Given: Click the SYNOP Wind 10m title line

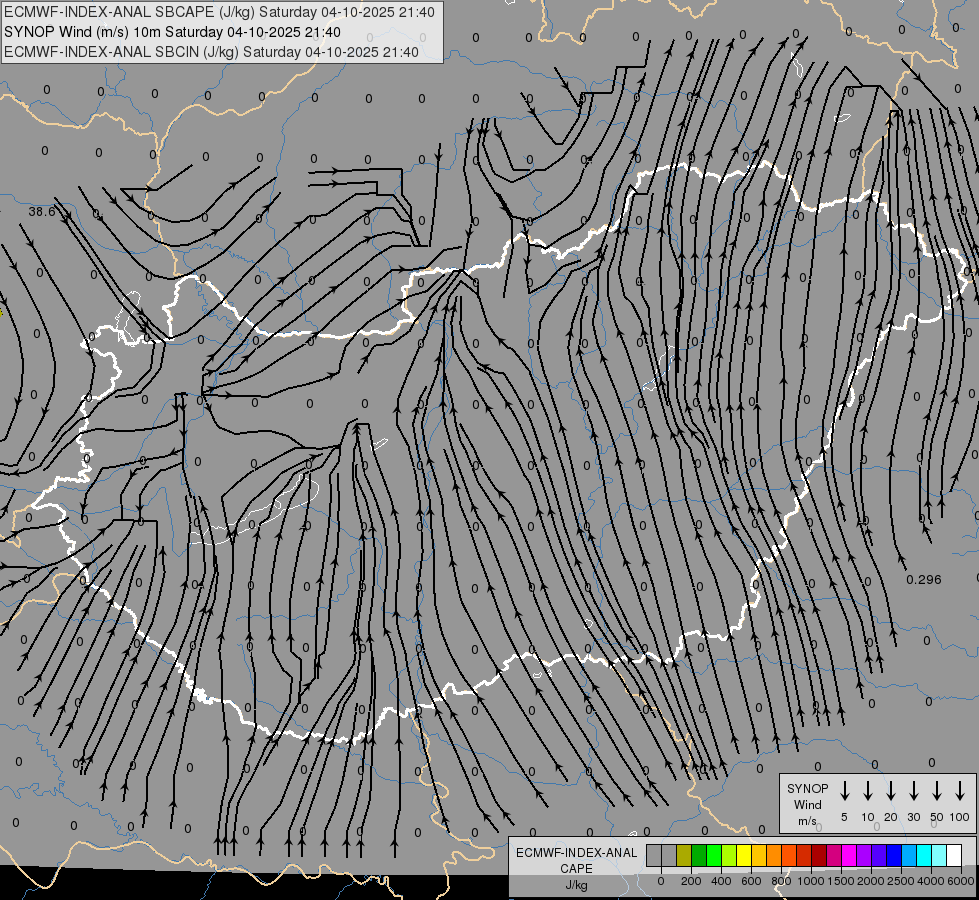Looking at the screenshot, I should pyautogui.click(x=172, y=32).
